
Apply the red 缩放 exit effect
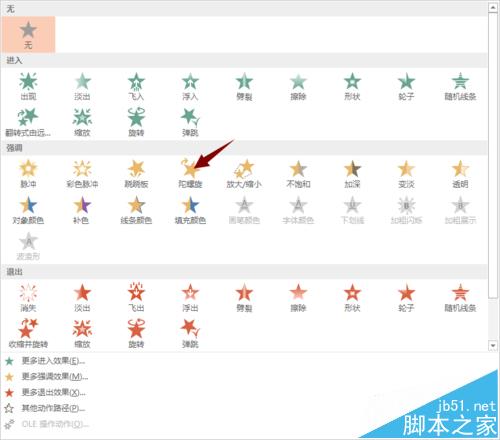tap(82, 334)
